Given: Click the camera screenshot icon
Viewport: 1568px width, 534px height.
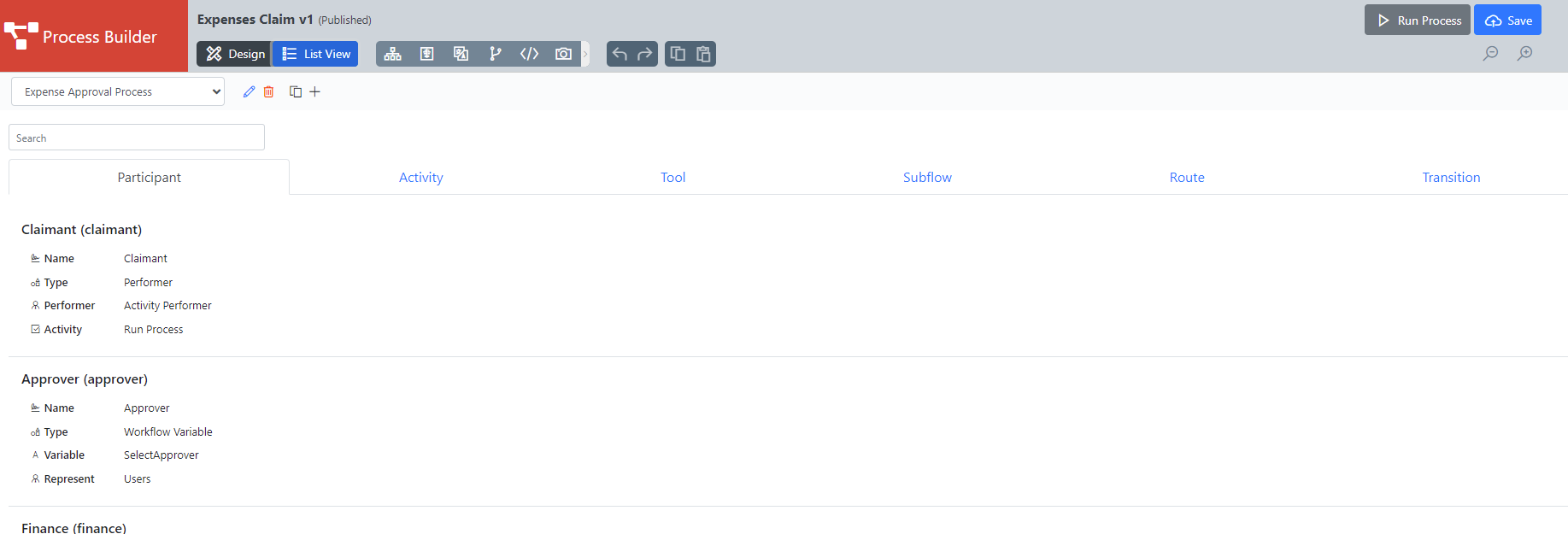Looking at the screenshot, I should pyautogui.click(x=564, y=54).
